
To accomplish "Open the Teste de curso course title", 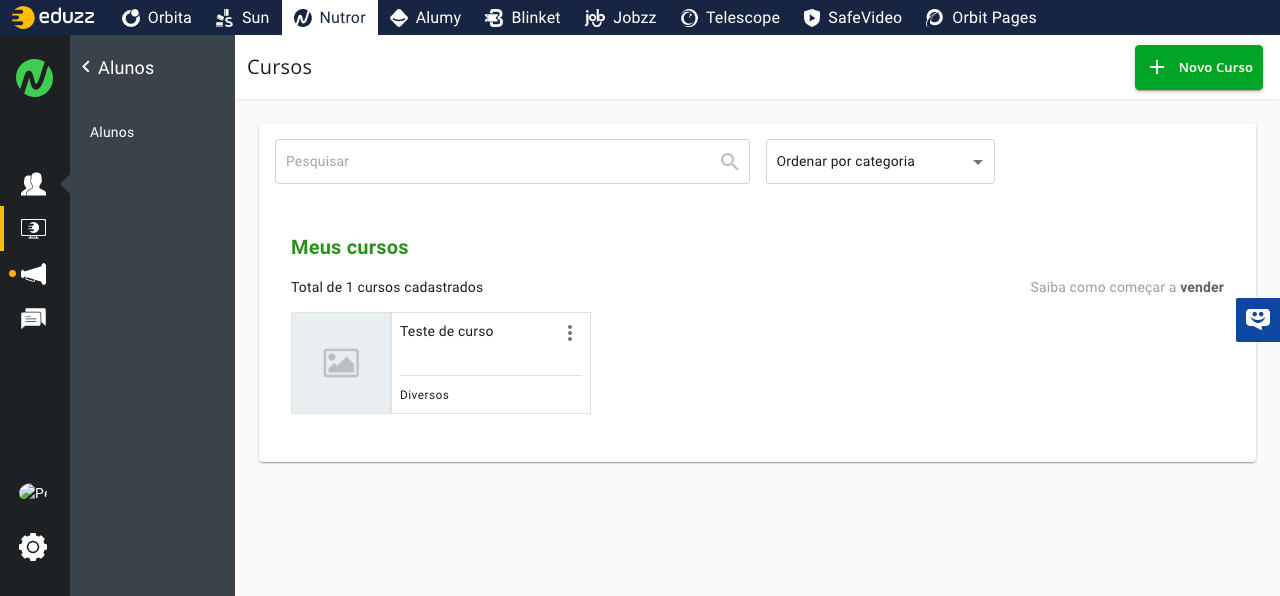I will 447,331.
